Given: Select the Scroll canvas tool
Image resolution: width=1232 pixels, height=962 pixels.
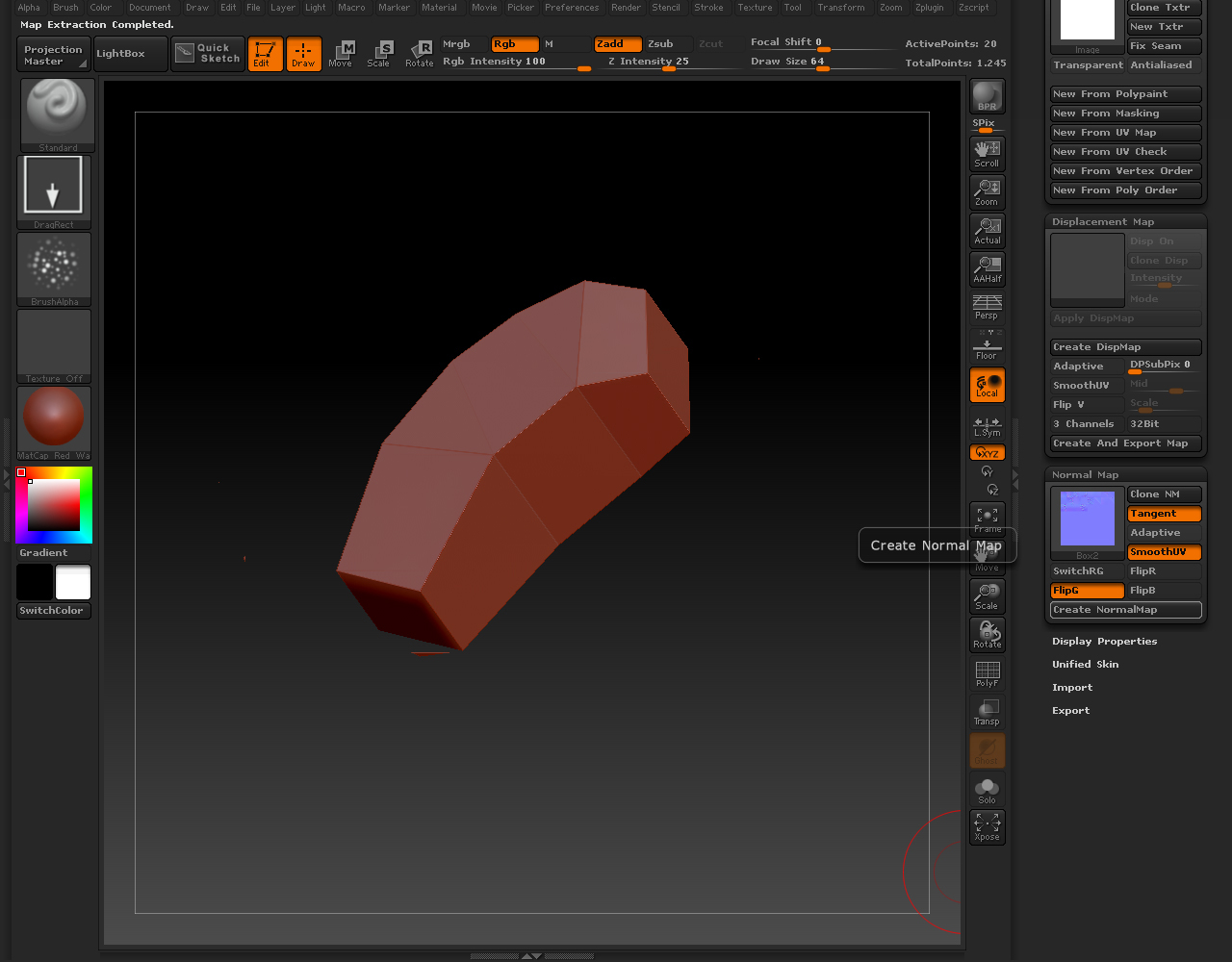Looking at the screenshot, I should coord(987,153).
